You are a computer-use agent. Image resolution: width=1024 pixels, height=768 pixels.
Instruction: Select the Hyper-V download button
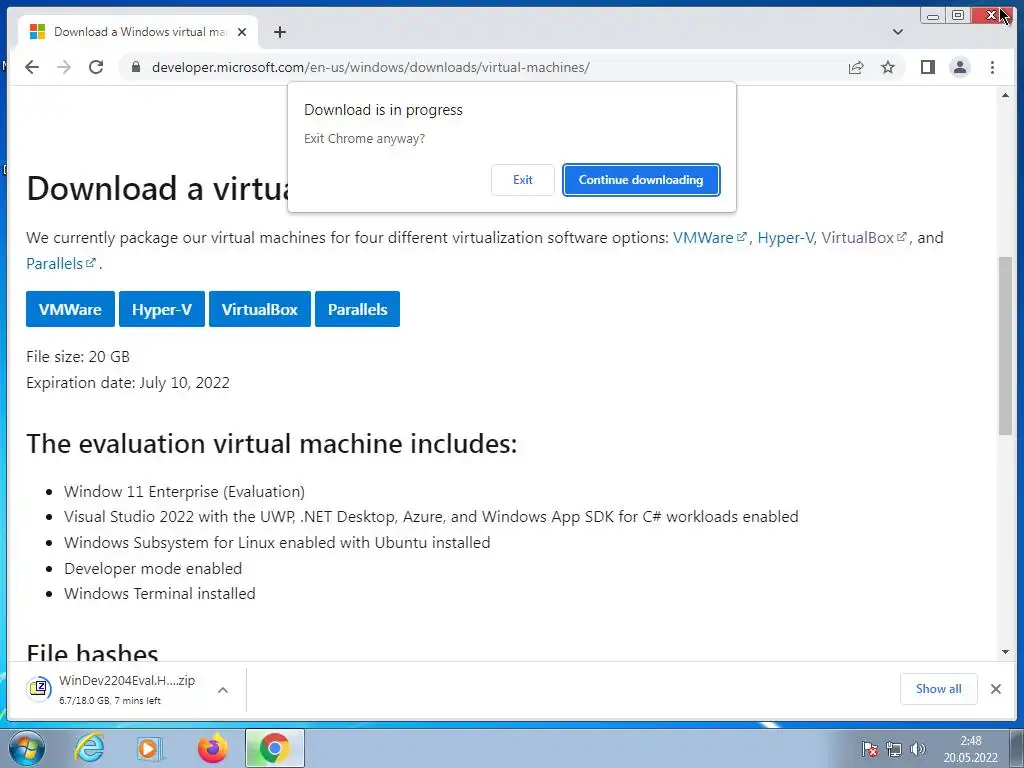pos(161,310)
